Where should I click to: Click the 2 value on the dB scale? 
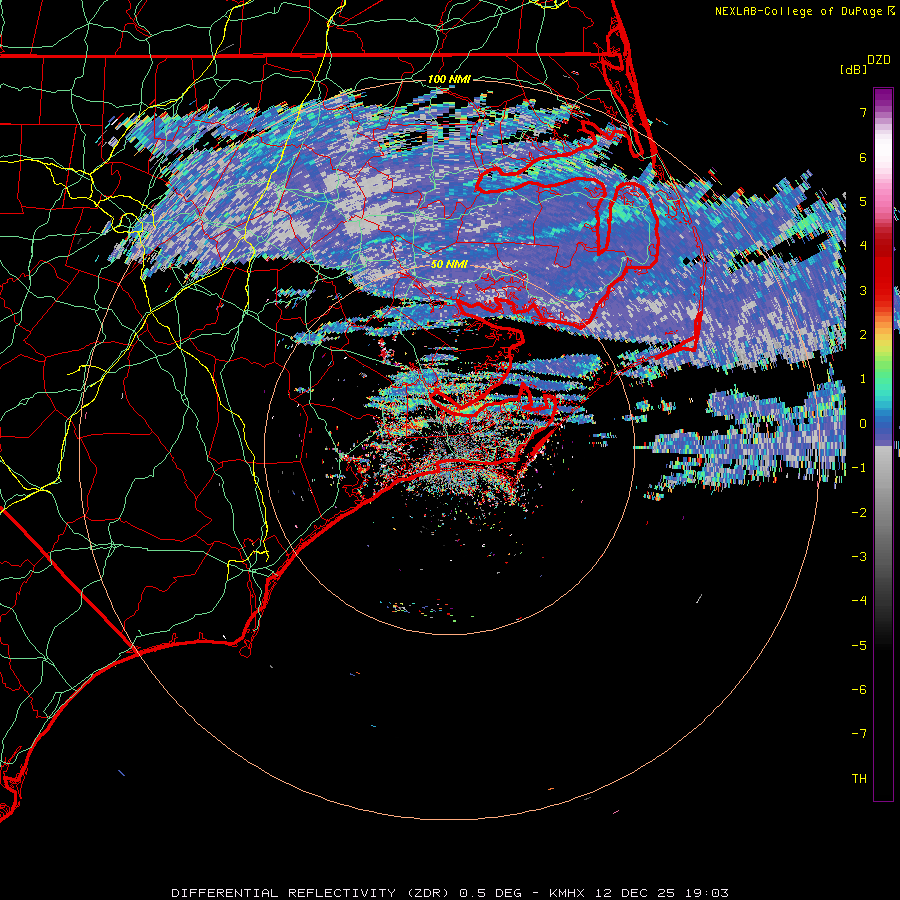863,335
